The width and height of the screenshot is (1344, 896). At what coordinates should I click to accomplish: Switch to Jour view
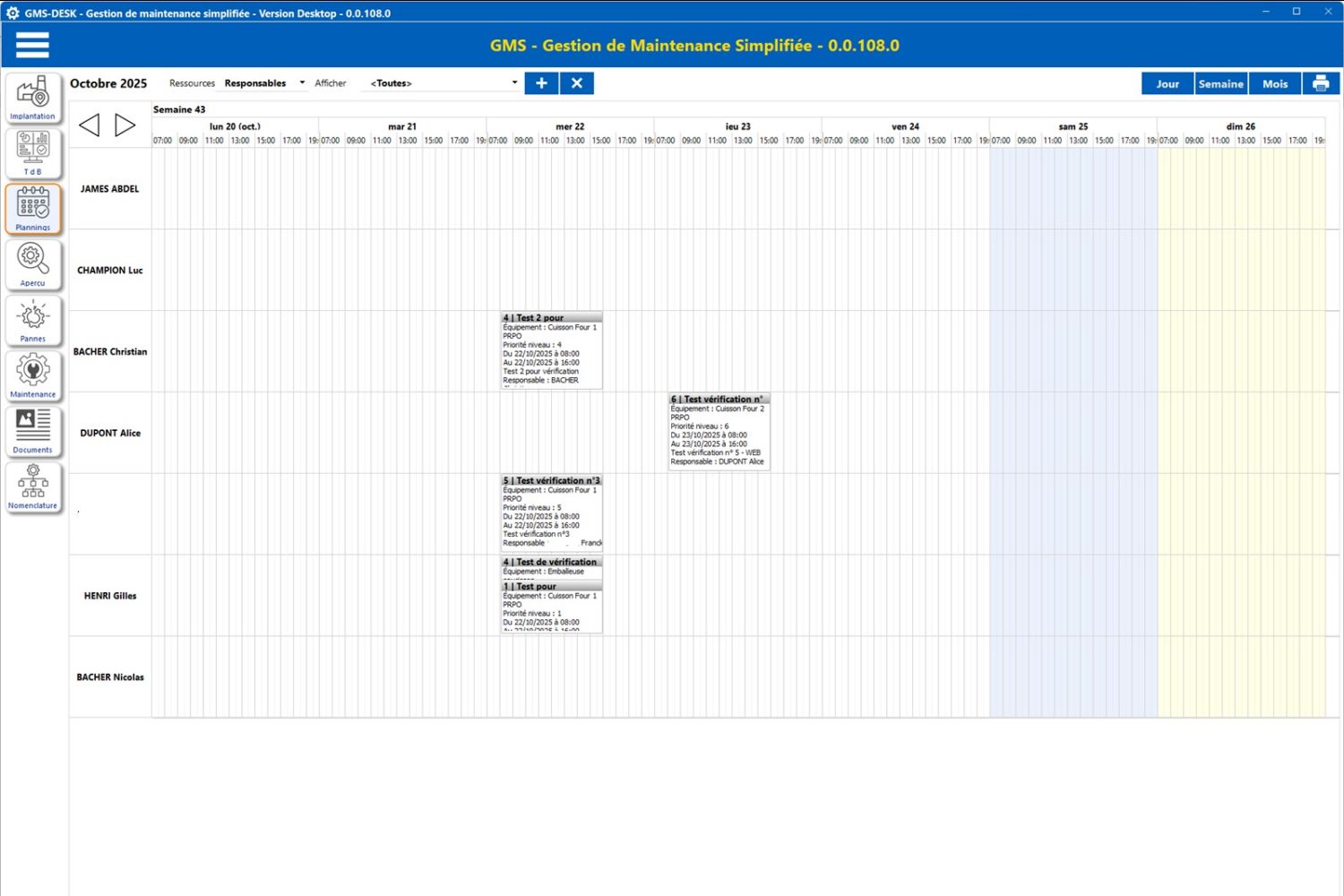coord(1167,83)
